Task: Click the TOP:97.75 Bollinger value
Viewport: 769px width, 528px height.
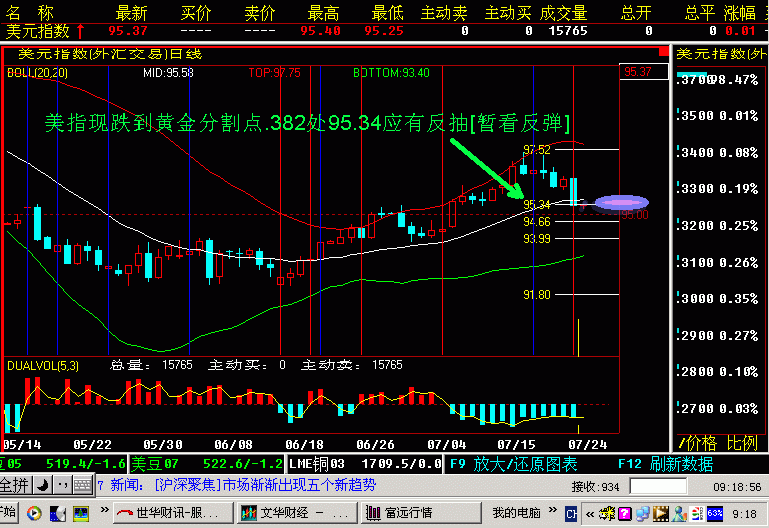Action: (275, 73)
